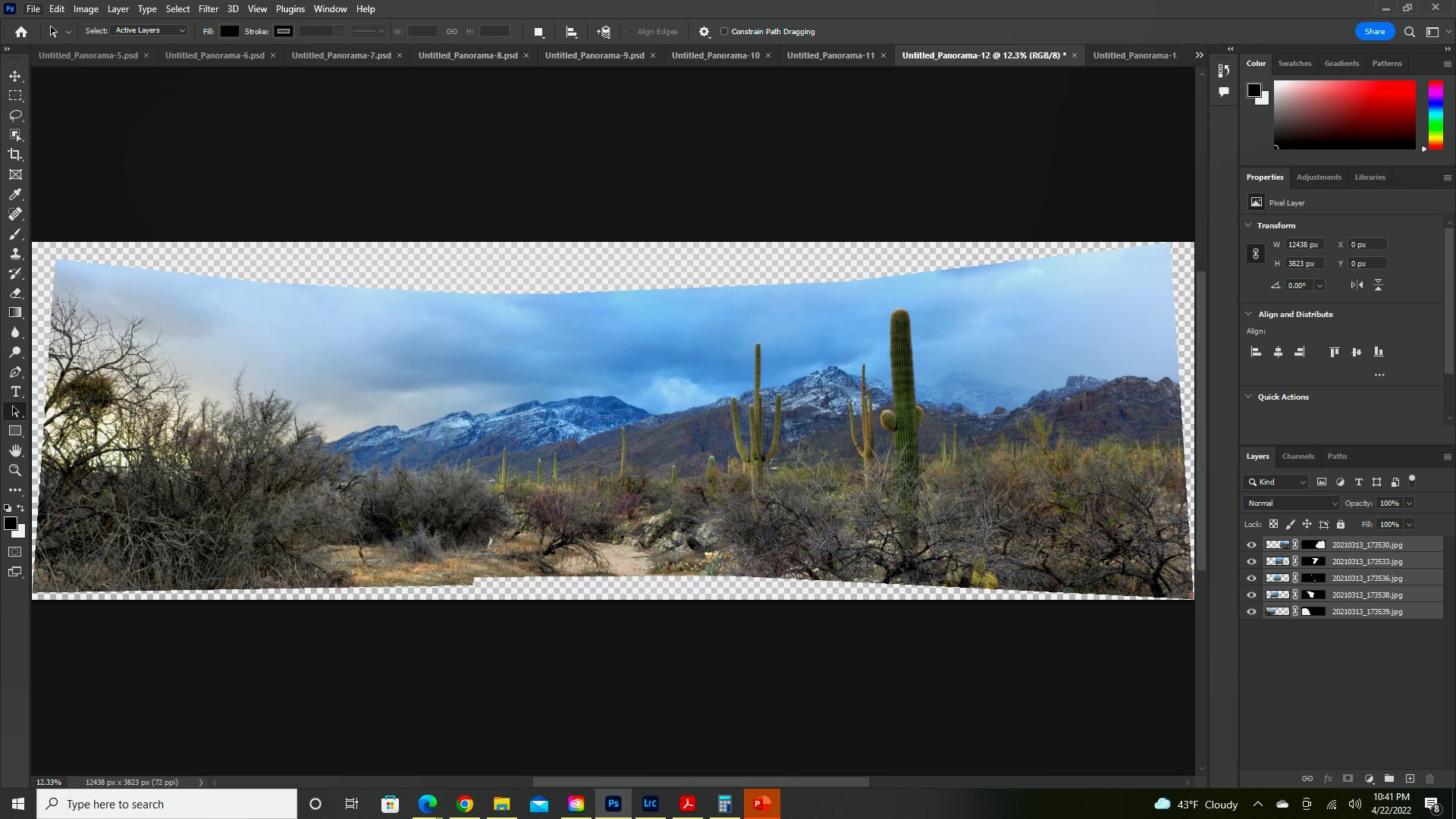
Task: Open the Filter menu
Action: tap(208, 9)
